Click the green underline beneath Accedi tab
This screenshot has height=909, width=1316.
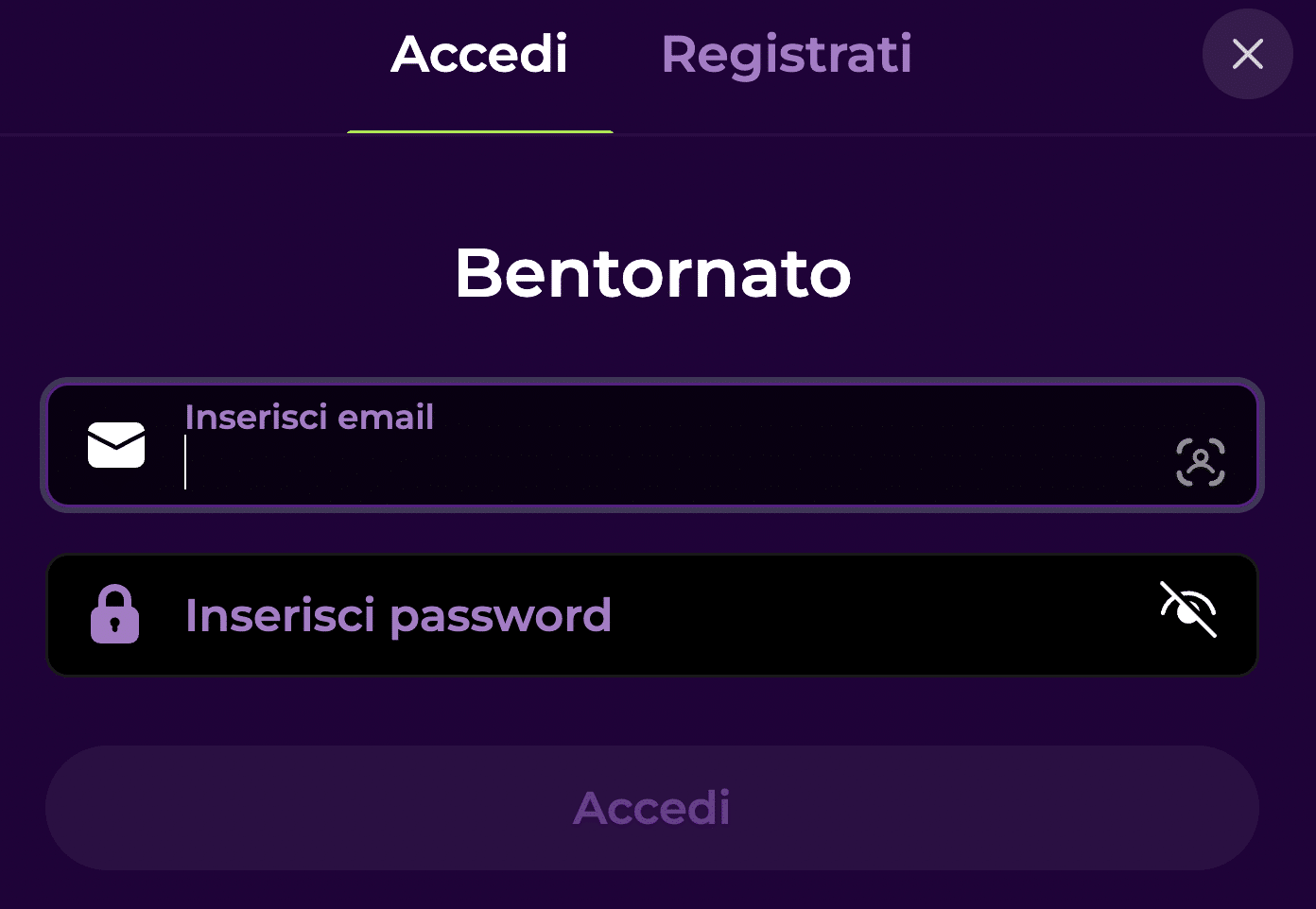tap(480, 132)
